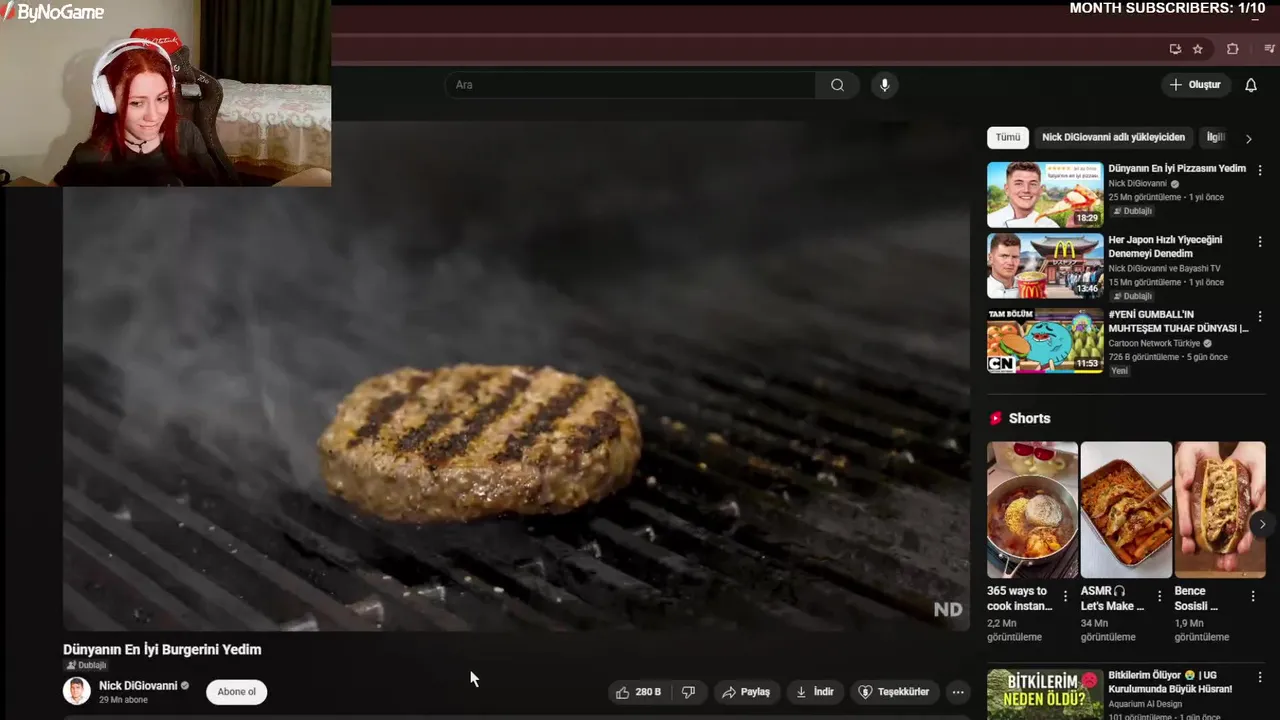1280x720 pixels.
Task: Click the burger video player area
Action: point(516,376)
